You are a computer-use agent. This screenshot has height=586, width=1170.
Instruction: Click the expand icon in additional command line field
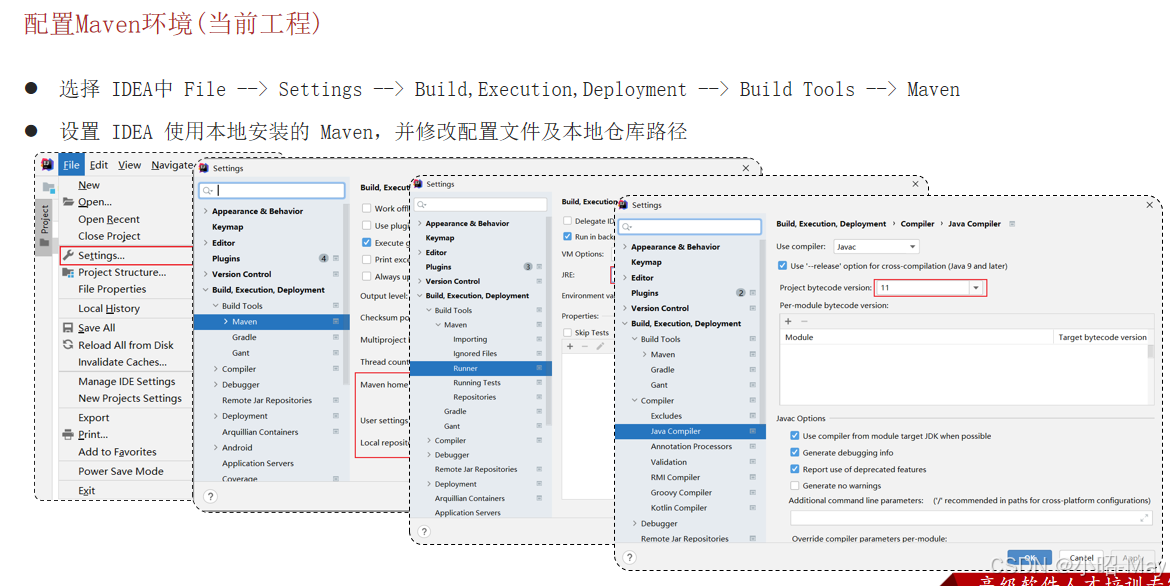pyautogui.click(x=1145, y=517)
